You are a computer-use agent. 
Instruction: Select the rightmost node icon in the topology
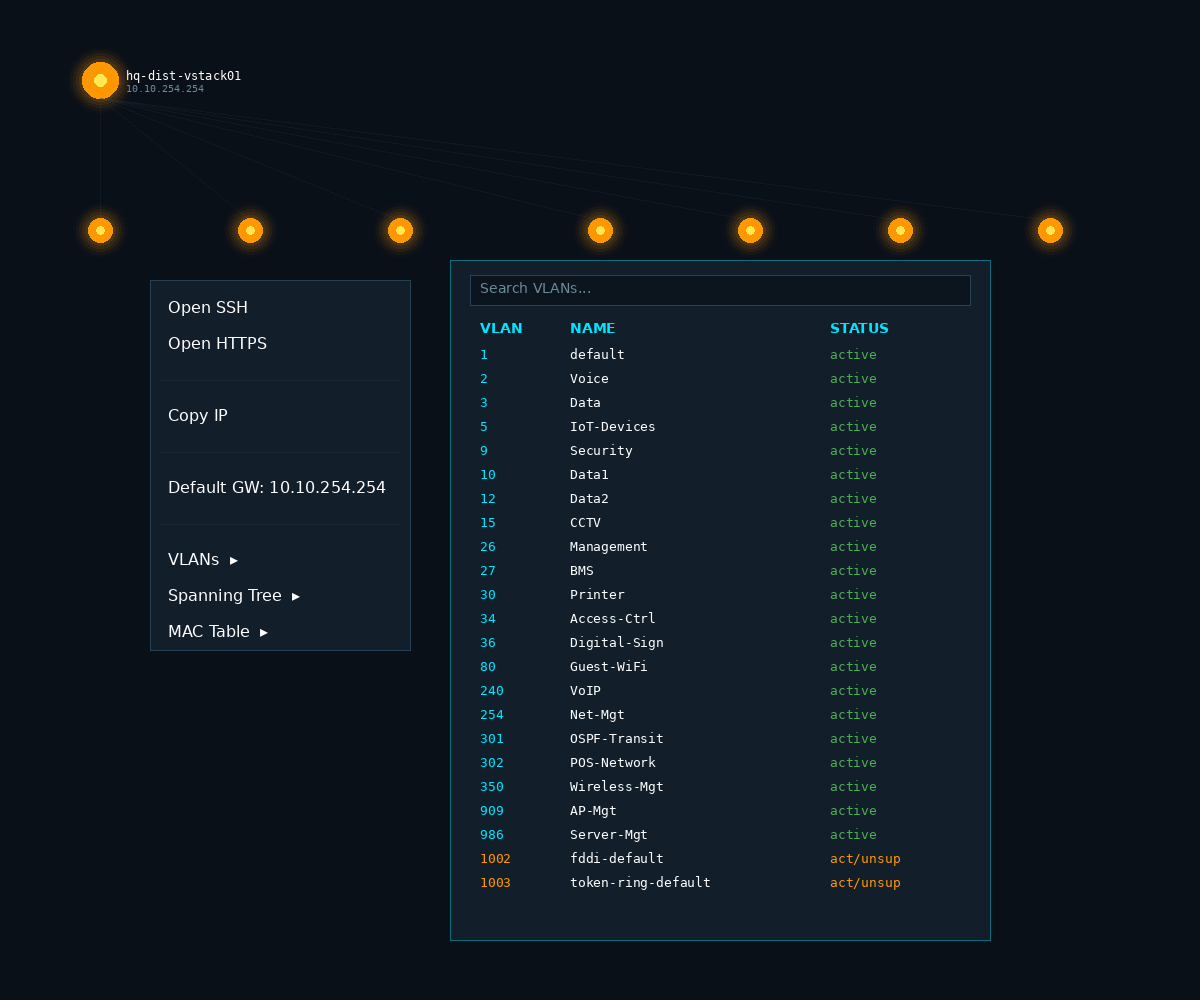[x=1050, y=229]
